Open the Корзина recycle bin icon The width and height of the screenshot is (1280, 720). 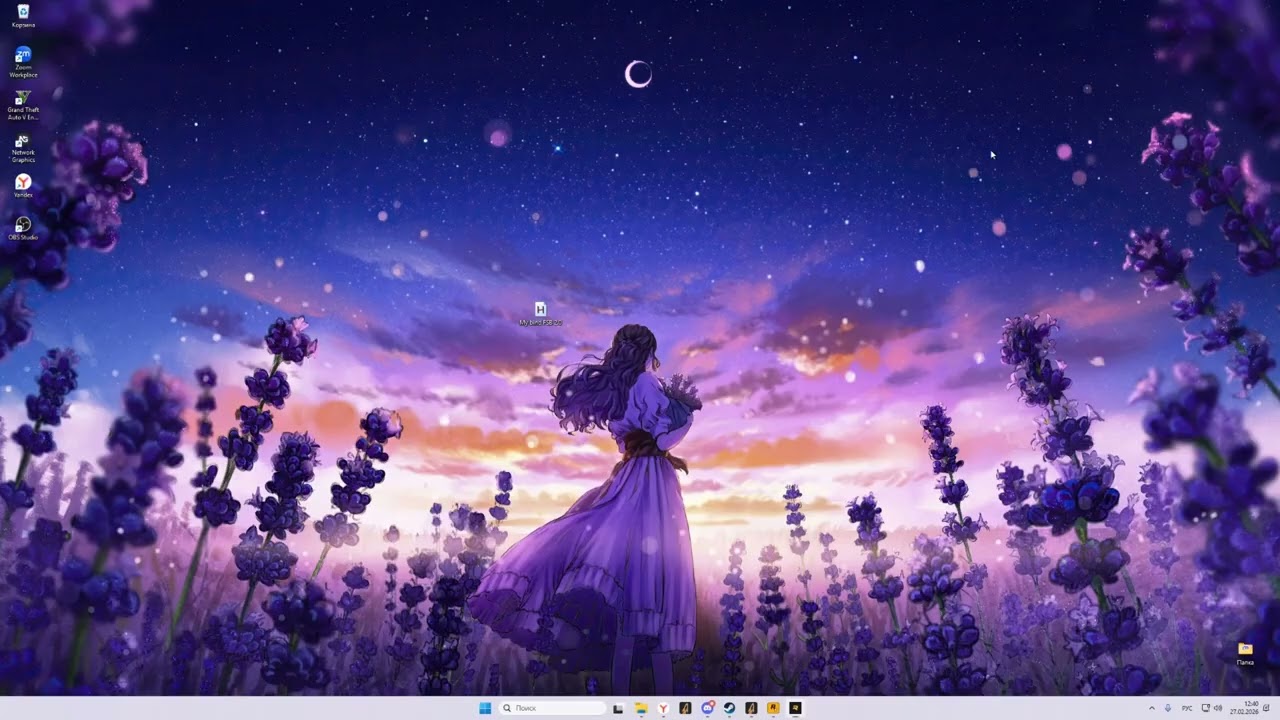(x=23, y=15)
